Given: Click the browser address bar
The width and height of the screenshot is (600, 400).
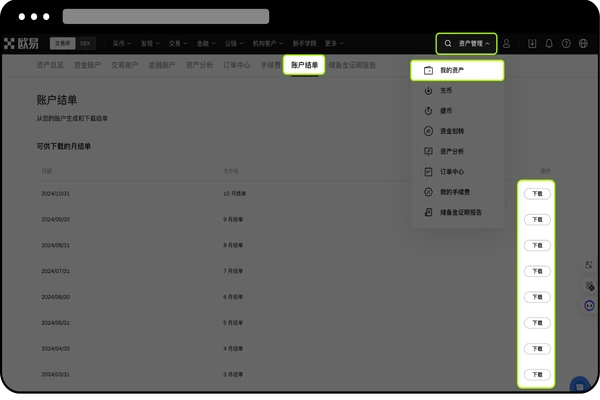Looking at the screenshot, I should (x=166, y=16).
